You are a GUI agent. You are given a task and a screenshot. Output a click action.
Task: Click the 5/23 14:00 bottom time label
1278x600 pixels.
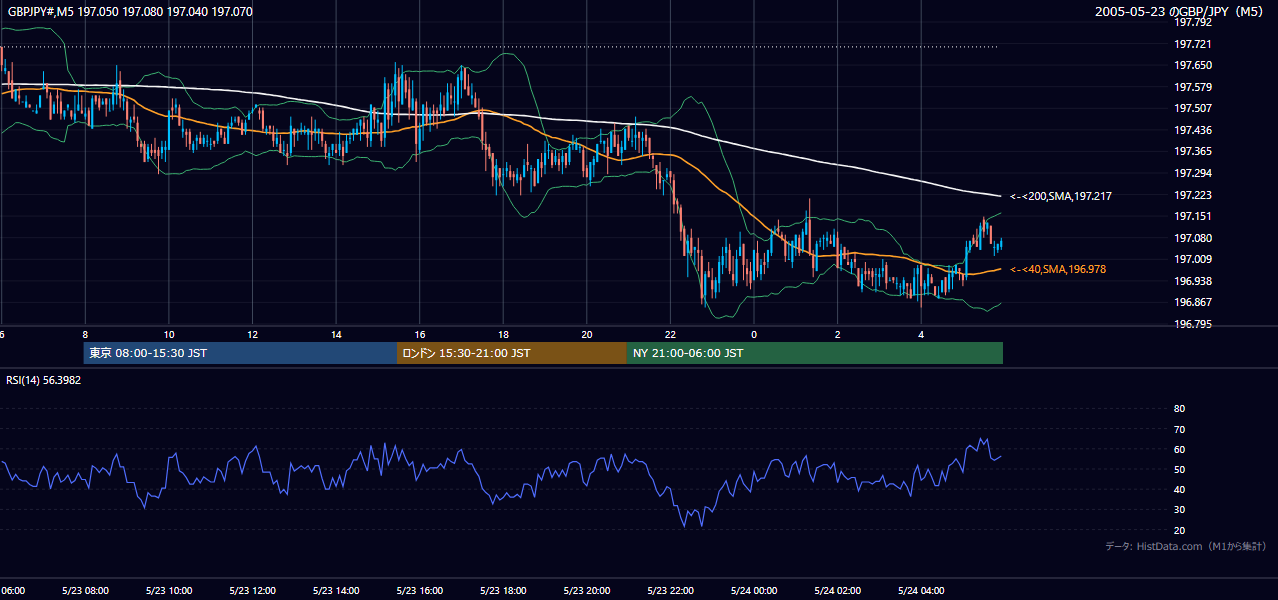(336, 590)
